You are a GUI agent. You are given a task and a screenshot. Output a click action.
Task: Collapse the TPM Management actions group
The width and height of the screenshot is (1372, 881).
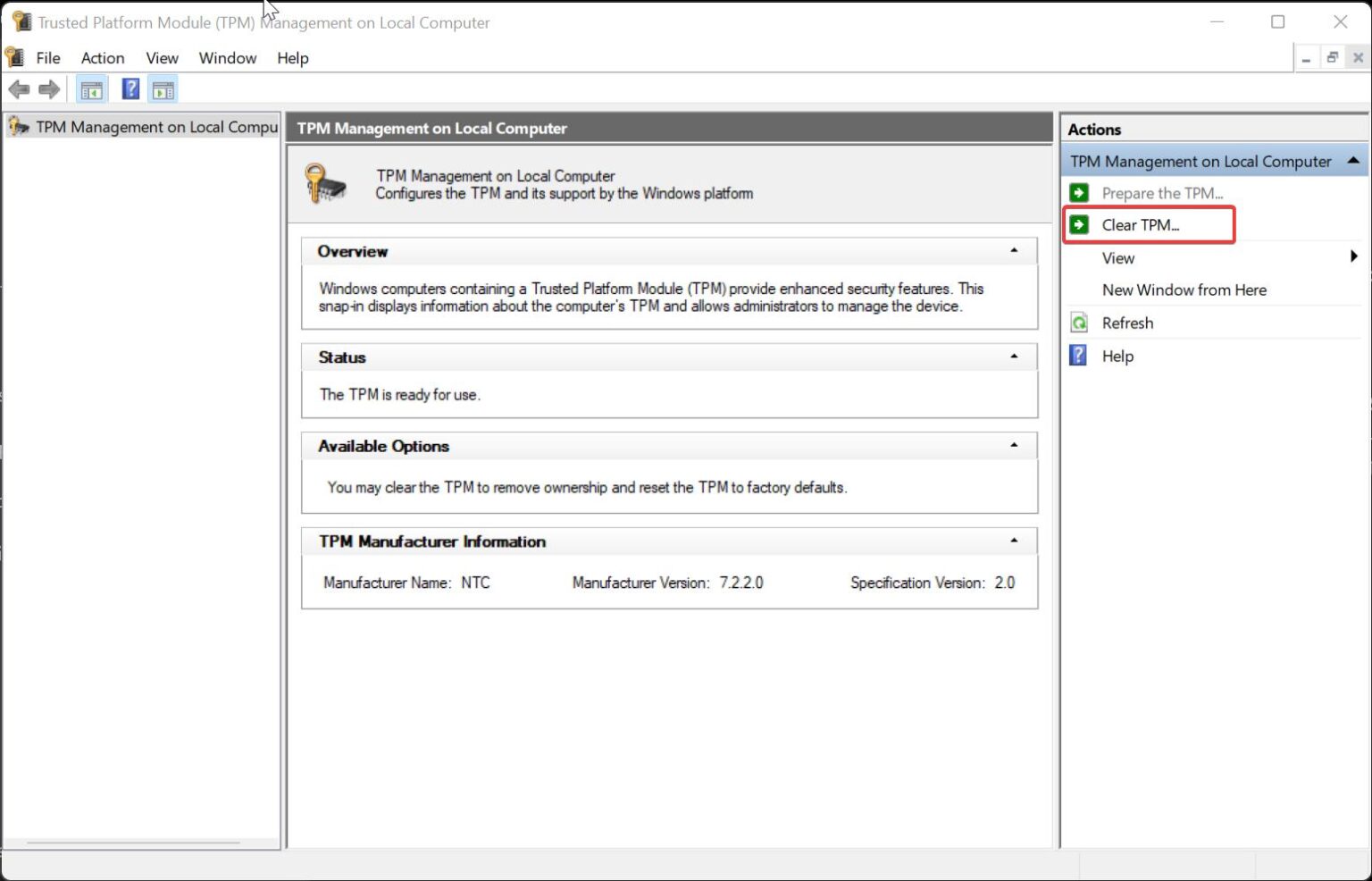[1352, 161]
